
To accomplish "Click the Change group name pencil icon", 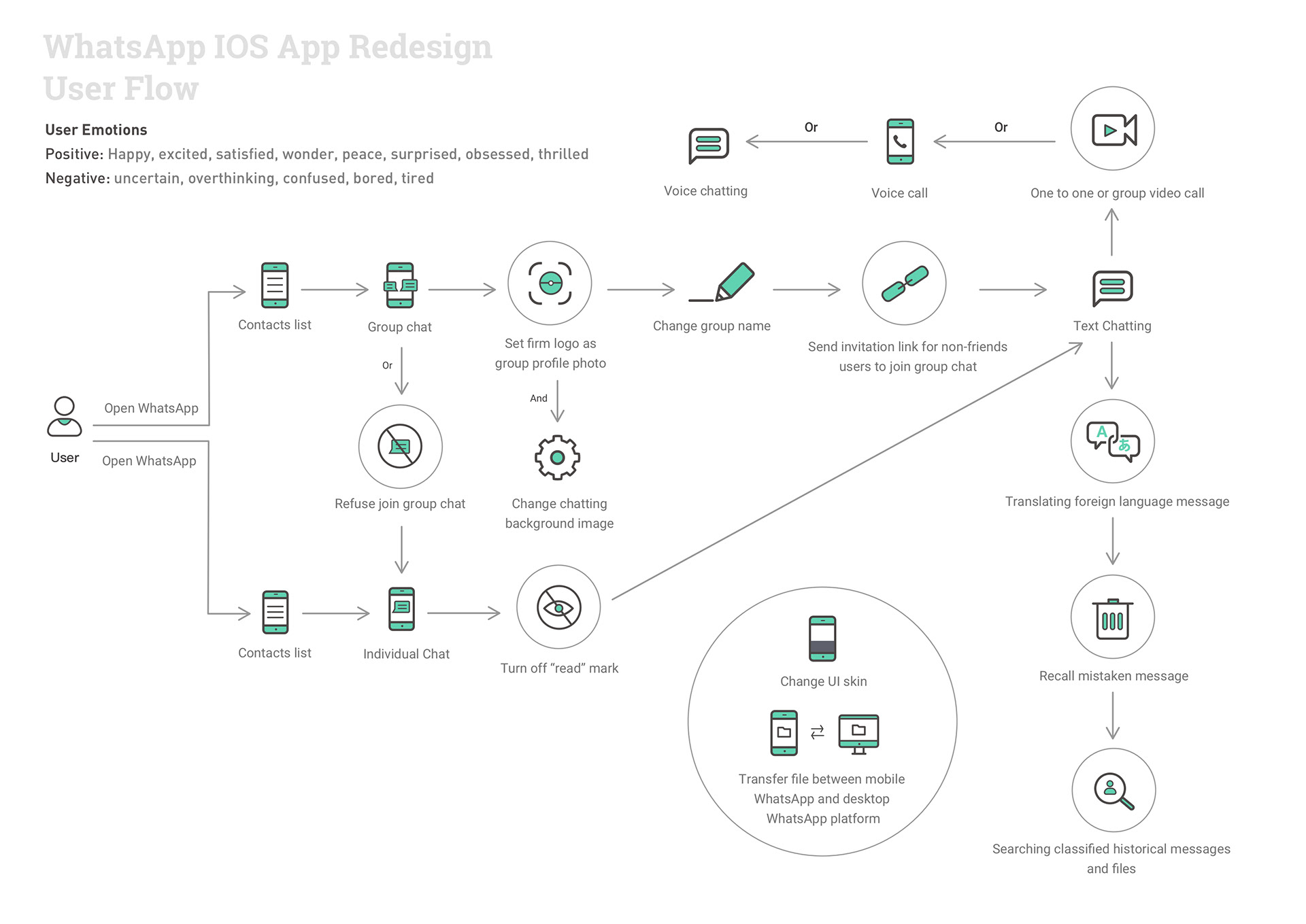I will (722, 282).
